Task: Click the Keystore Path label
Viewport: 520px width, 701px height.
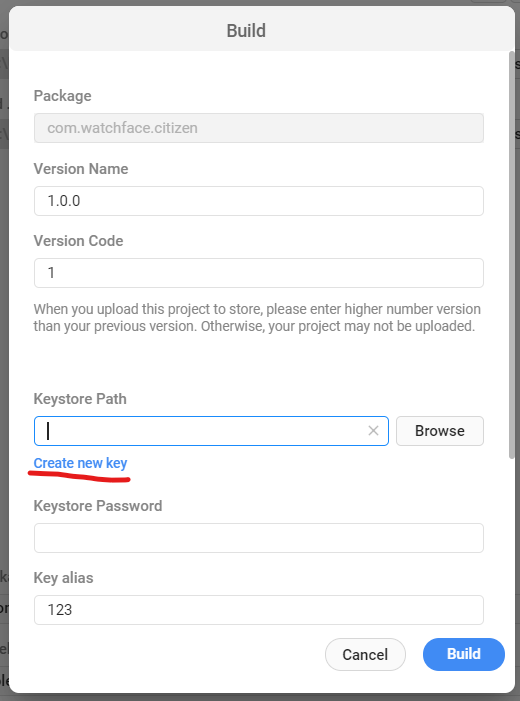Action: (80, 398)
